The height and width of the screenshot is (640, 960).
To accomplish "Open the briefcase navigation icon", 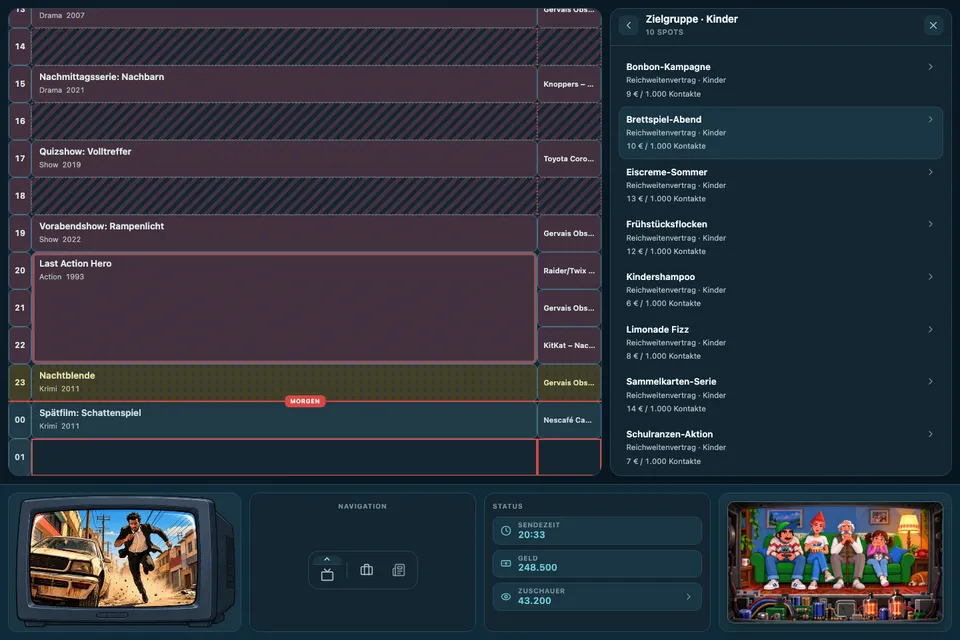I will (367, 570).
